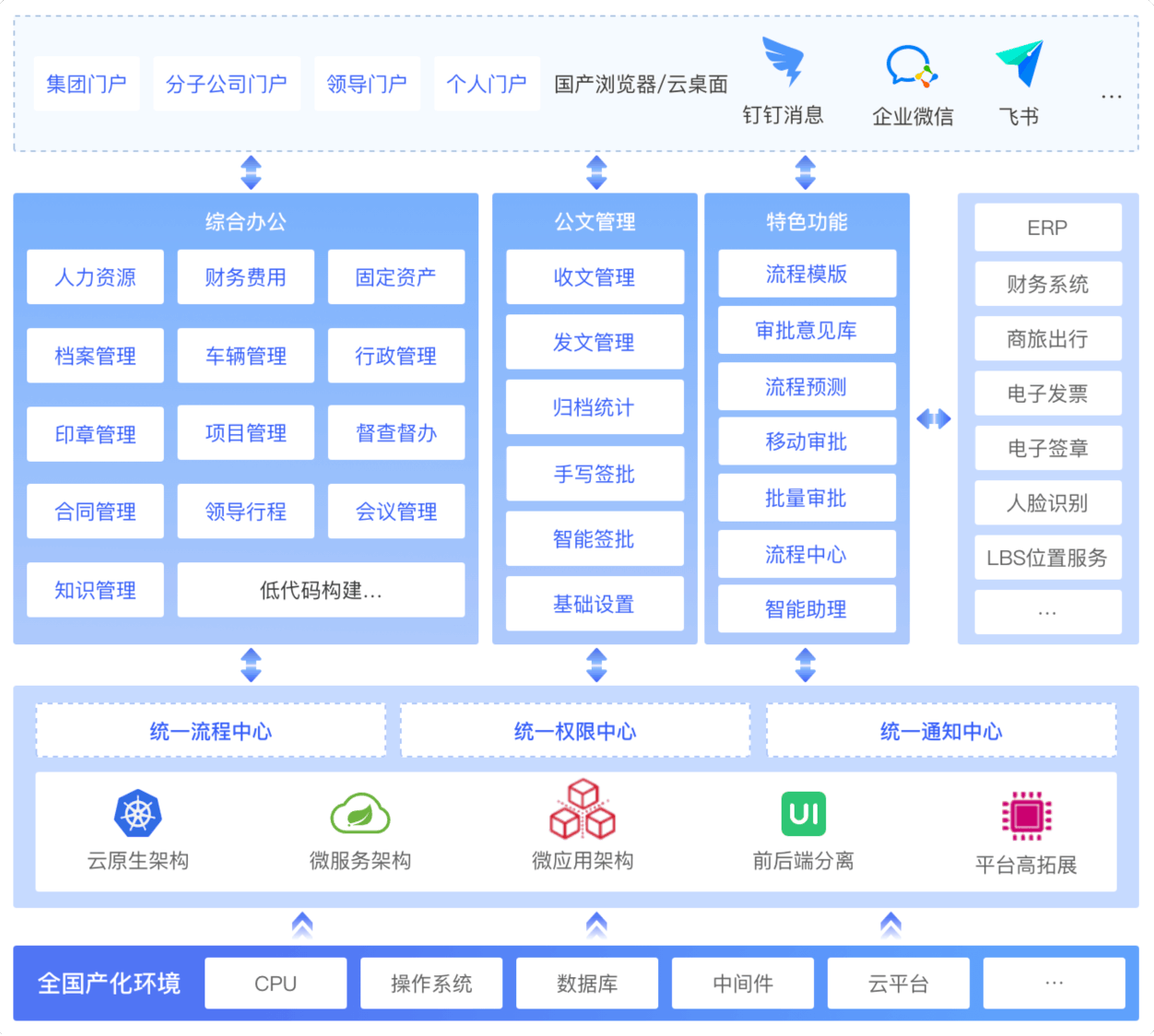Open 行政管理 module
This screenshot has width=1154, height=1036.
coord(396,356)
